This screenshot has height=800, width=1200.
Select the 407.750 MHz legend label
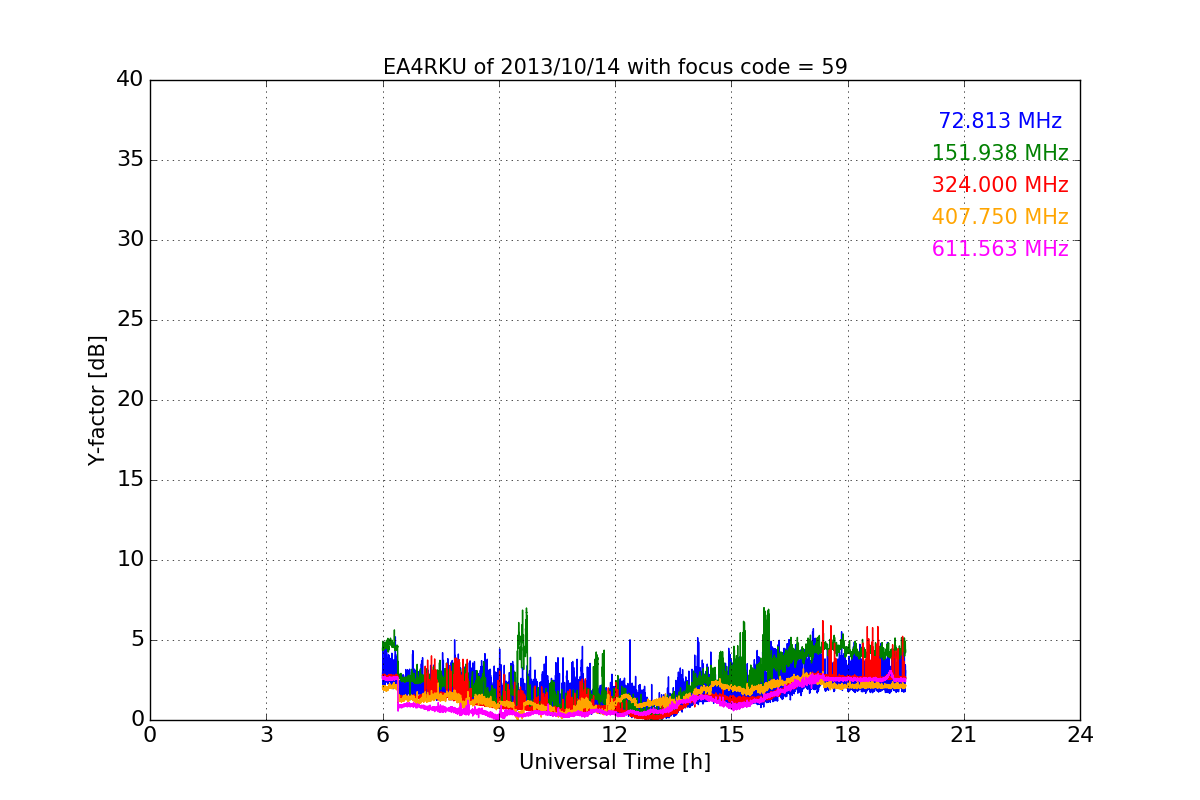pos(1000,217)
